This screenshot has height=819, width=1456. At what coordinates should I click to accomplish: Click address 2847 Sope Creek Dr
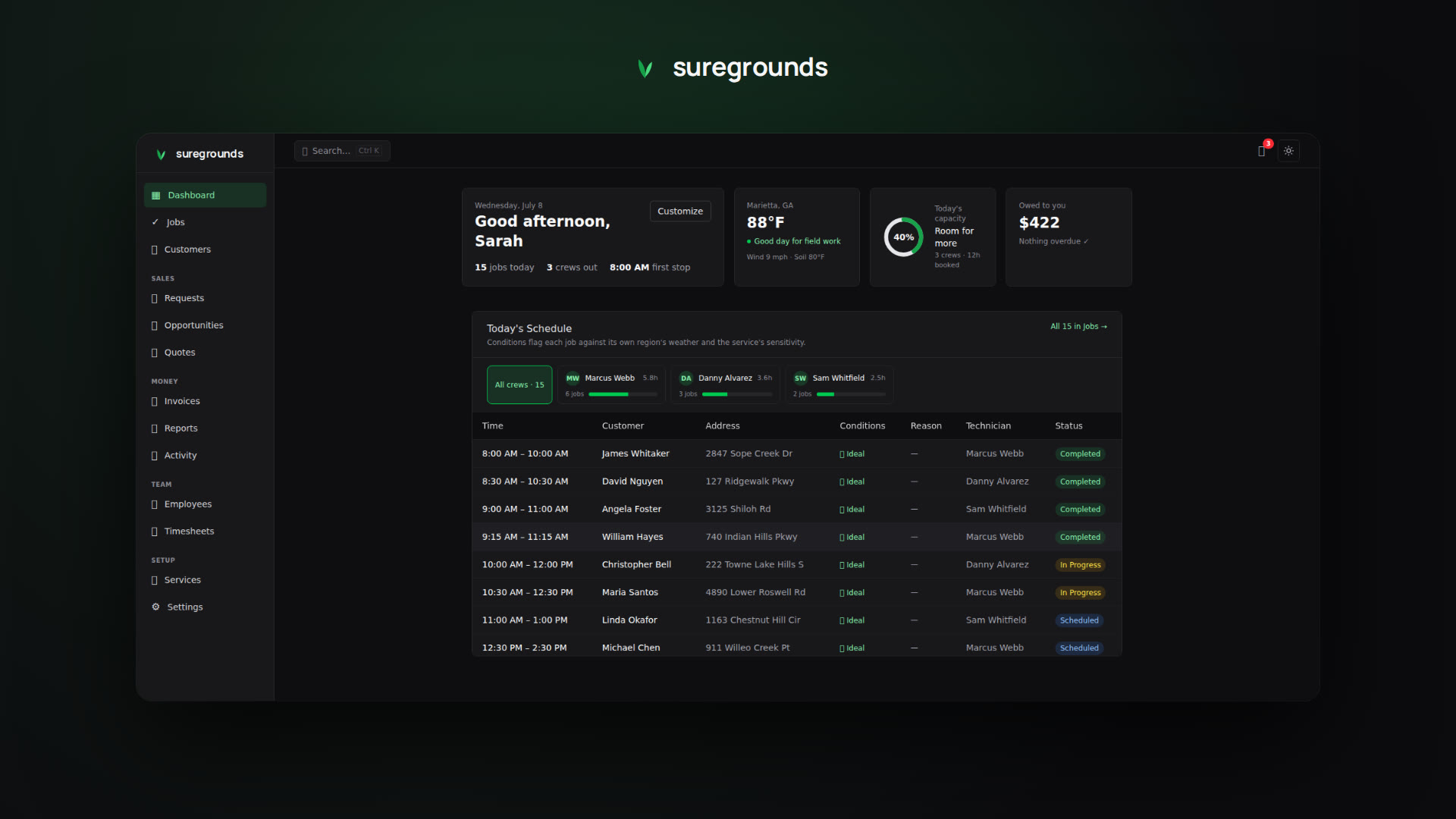748,453
